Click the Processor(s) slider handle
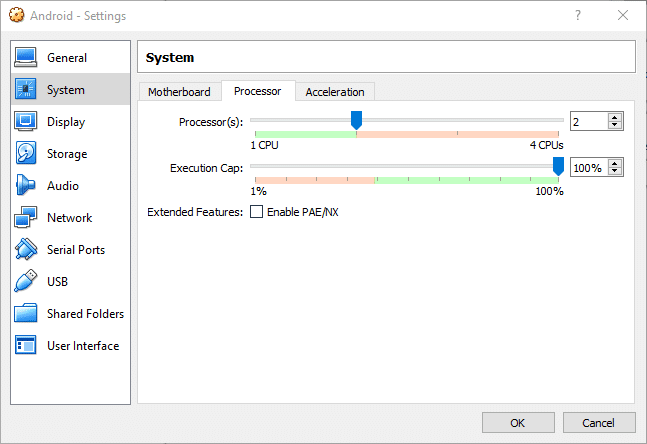This screenshot has height=444, width=647. pyautogui.click(x=356, y=120)
